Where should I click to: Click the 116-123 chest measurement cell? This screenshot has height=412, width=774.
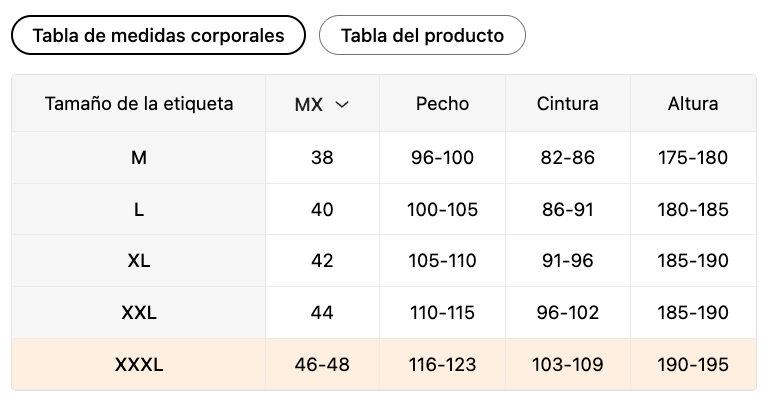[442, 365]
